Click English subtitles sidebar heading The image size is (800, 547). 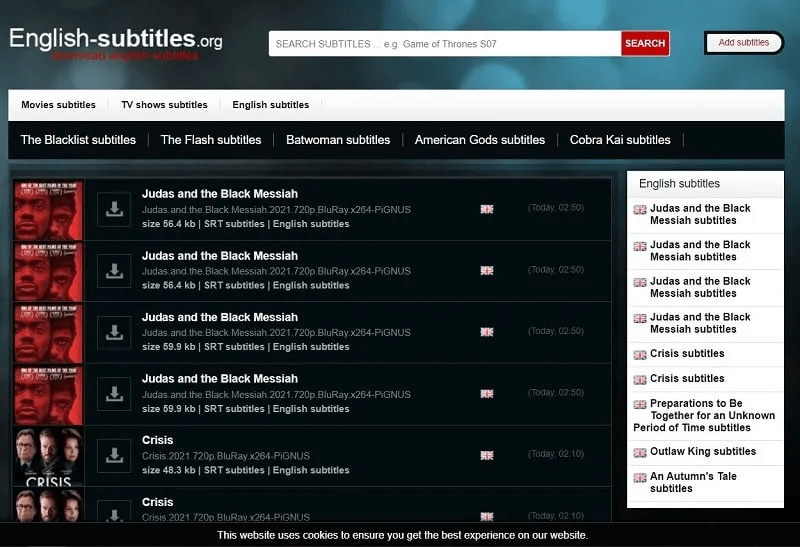(679, 184)
